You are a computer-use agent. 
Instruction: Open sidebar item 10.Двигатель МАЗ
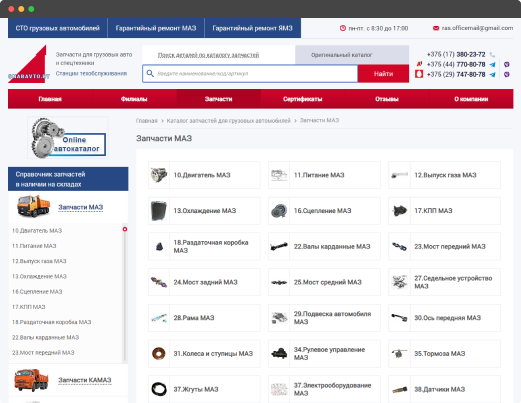pos(37,231)
